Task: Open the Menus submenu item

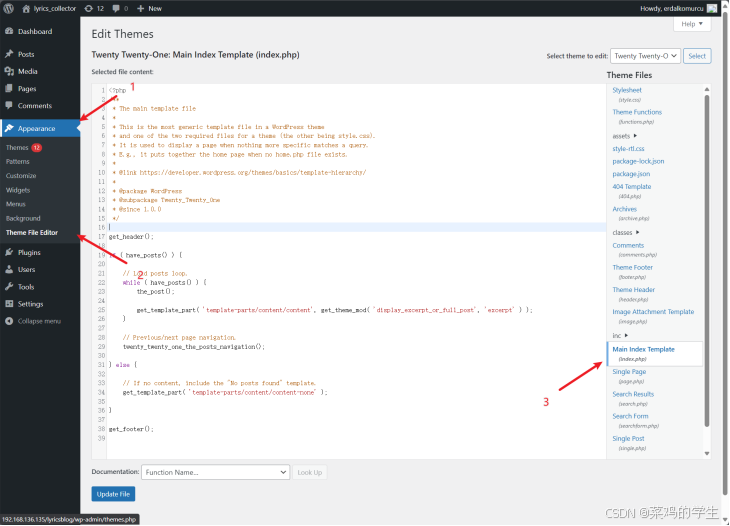Action: pos(15,204)
